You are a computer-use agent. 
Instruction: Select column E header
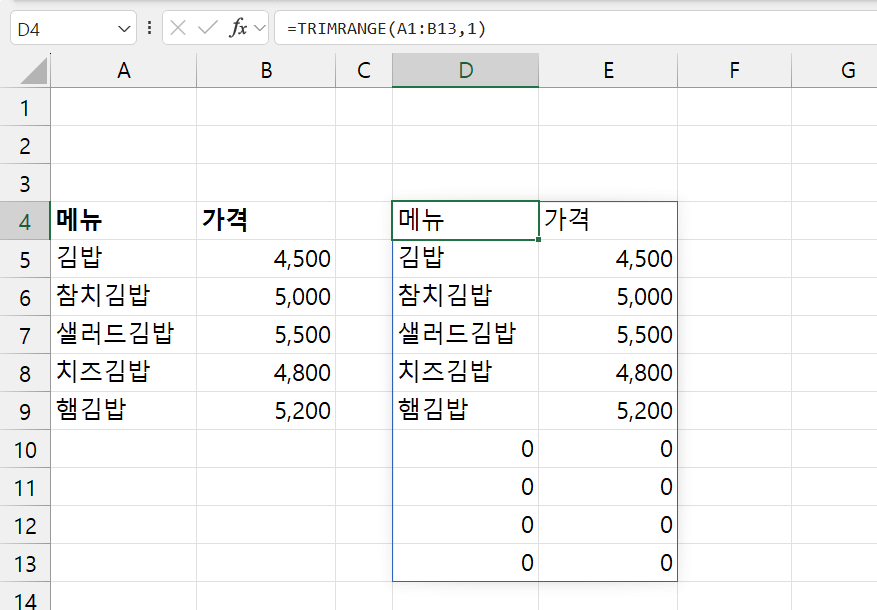[x=609, y=70]
